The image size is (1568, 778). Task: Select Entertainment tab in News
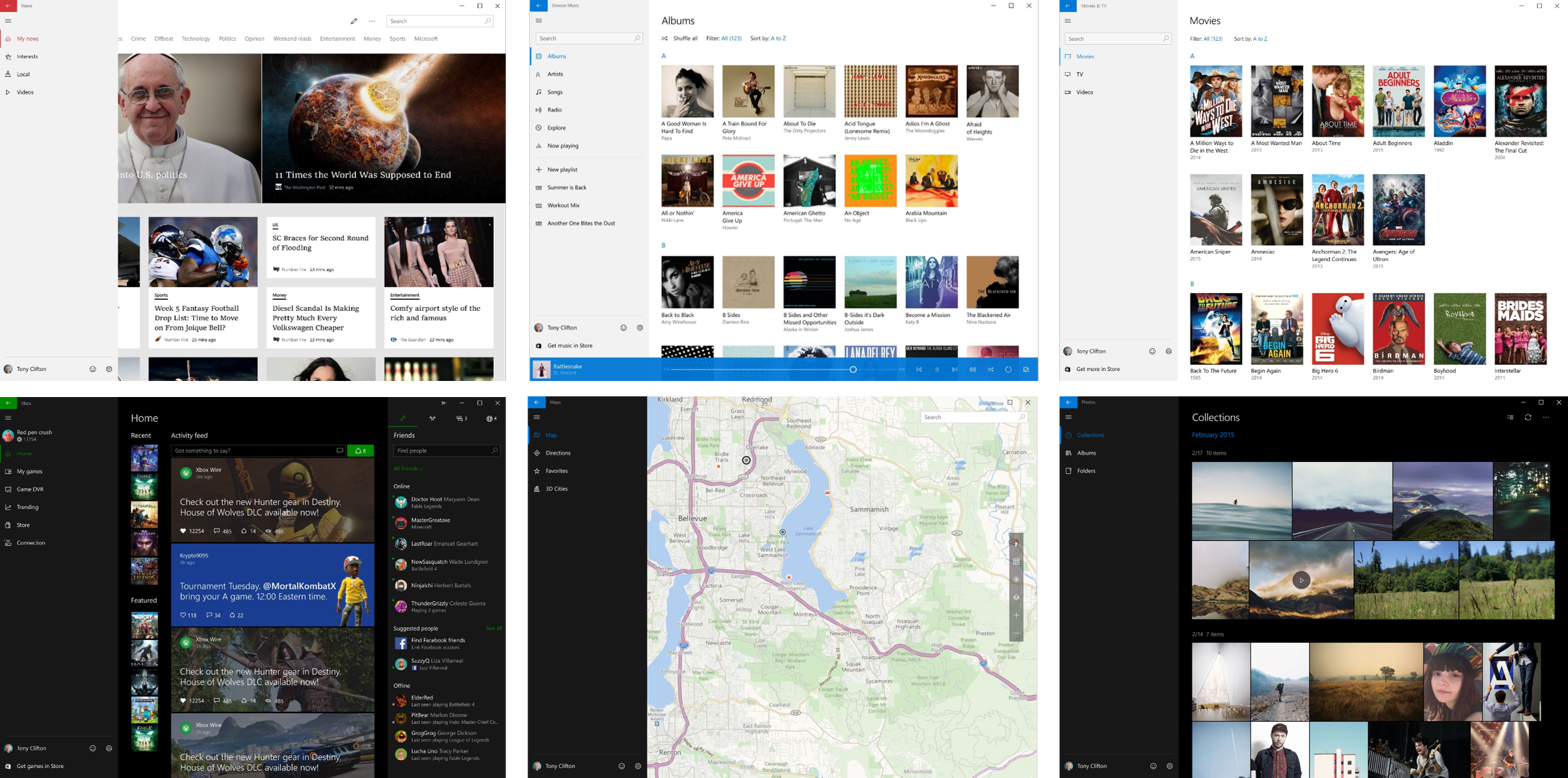337,39
